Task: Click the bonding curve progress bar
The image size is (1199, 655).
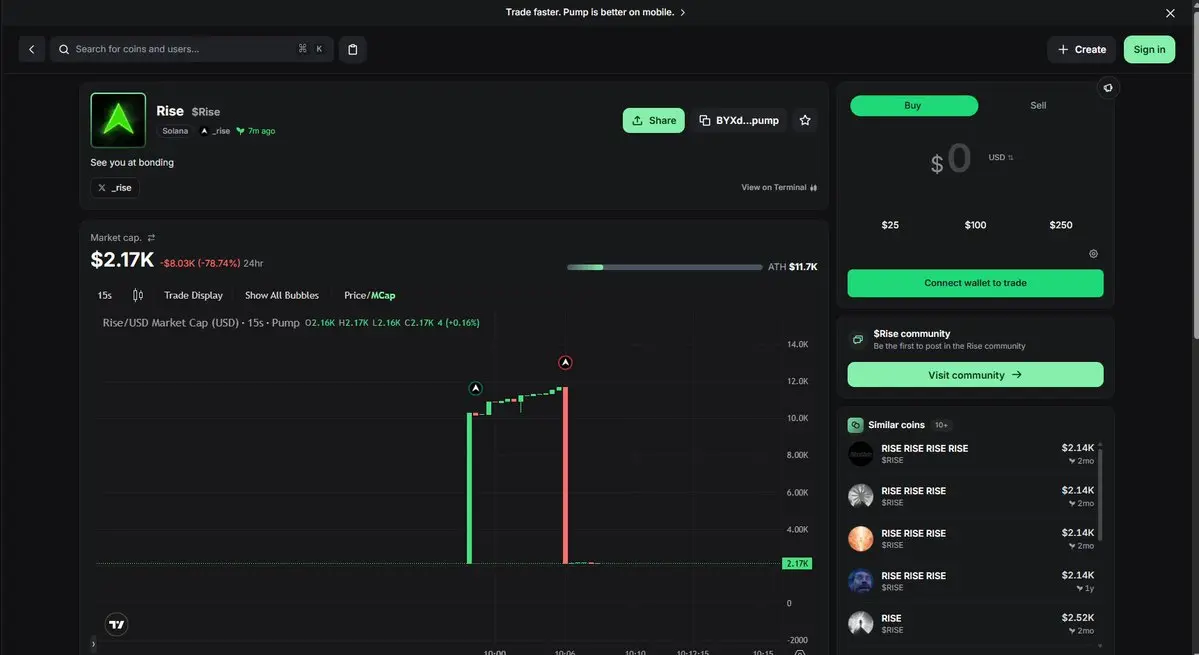Action: coord(664,268)
